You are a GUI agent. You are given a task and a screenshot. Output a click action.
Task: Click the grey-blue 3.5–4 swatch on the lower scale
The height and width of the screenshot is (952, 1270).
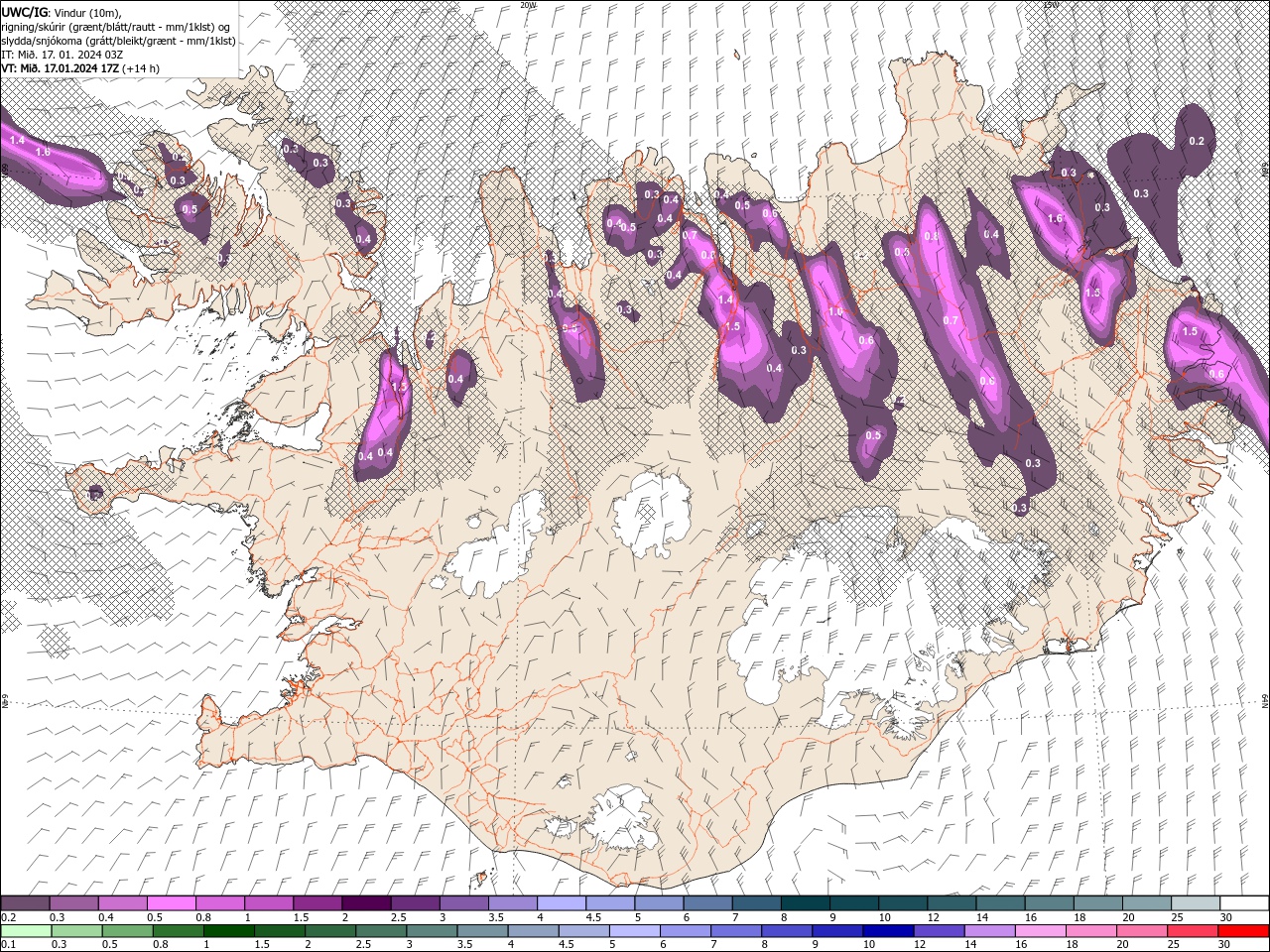click(x=481, y=930)
